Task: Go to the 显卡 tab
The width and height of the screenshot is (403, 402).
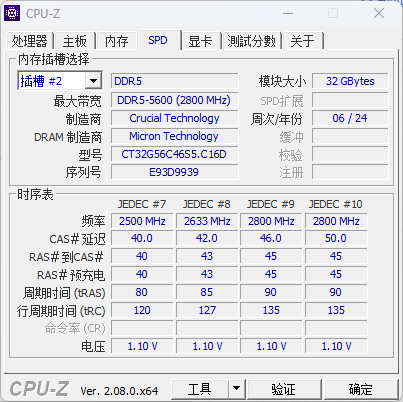Action: point(200,41)
